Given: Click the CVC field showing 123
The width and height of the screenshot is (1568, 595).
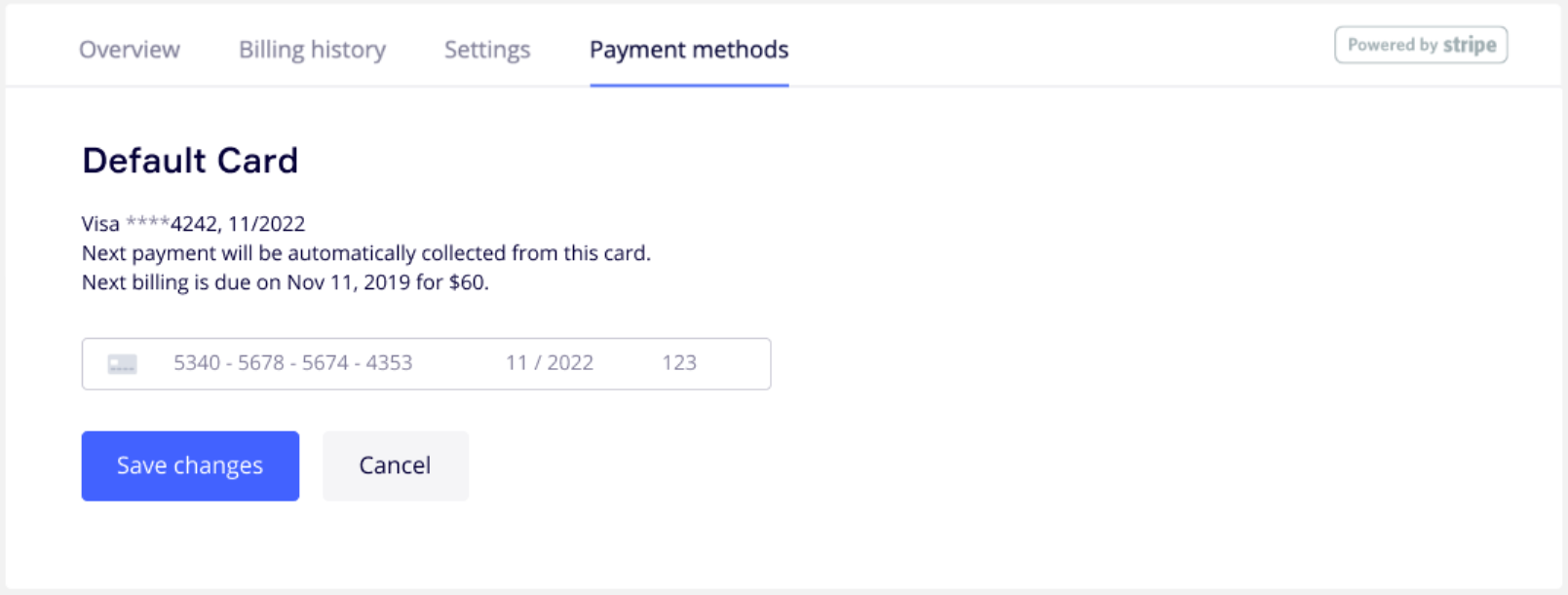Looking at the screenshot, I should tap(679, 362).
